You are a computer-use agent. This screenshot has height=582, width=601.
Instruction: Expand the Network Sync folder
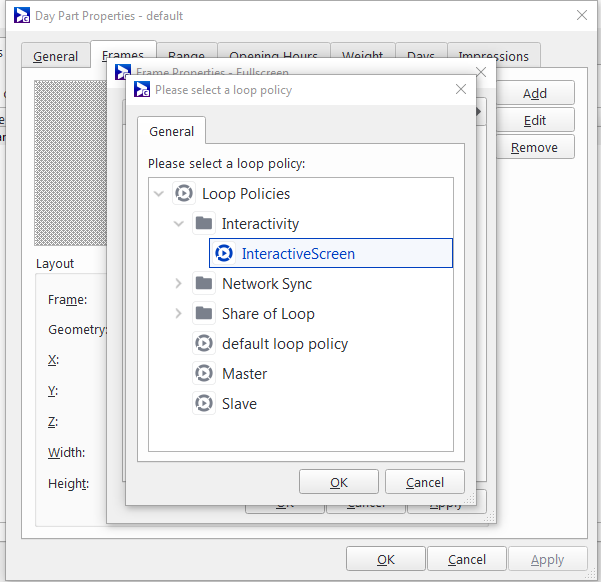pos(179,284)
